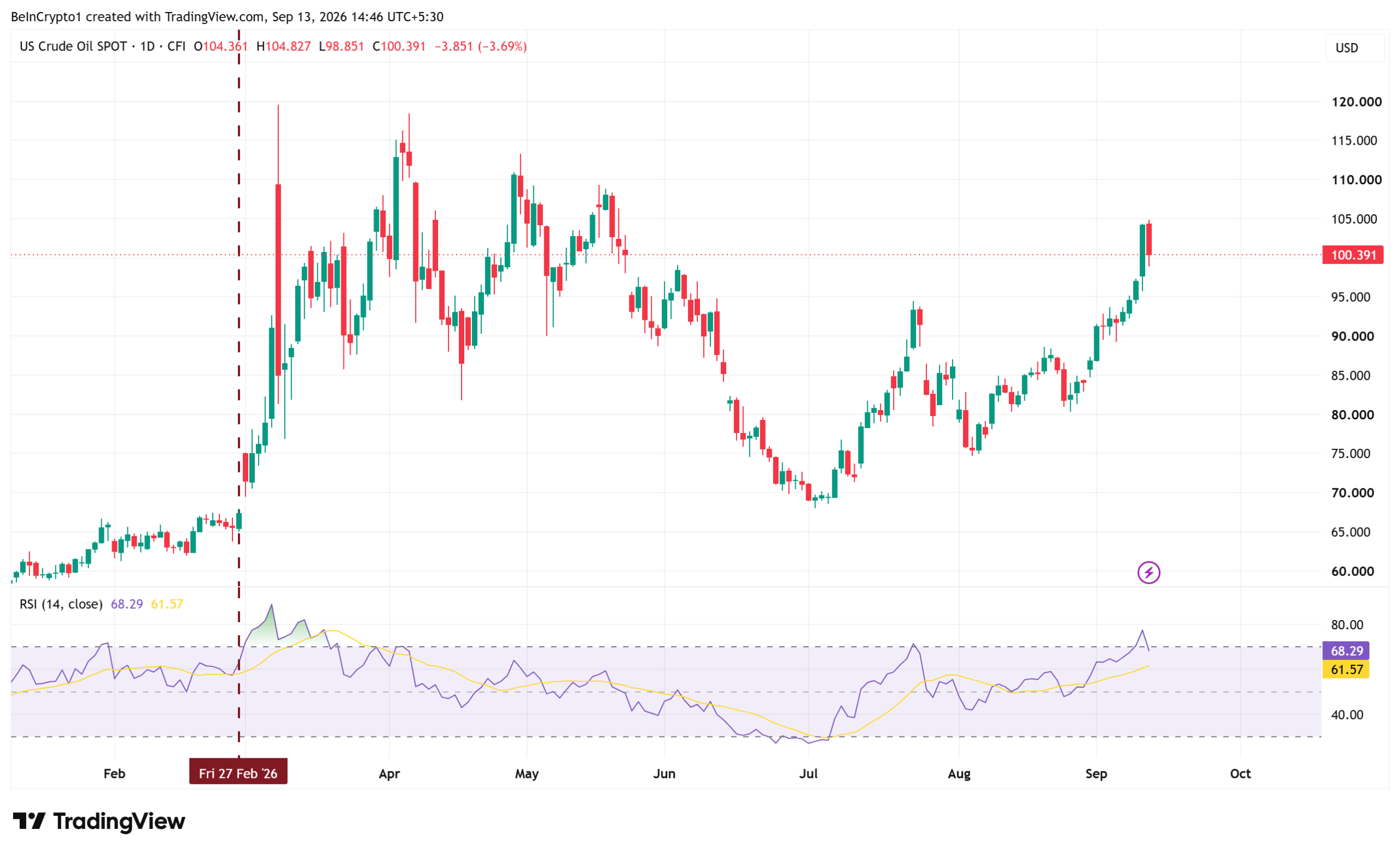
Task: Open the USD currency selector
Action: (x=1355, y=48)
